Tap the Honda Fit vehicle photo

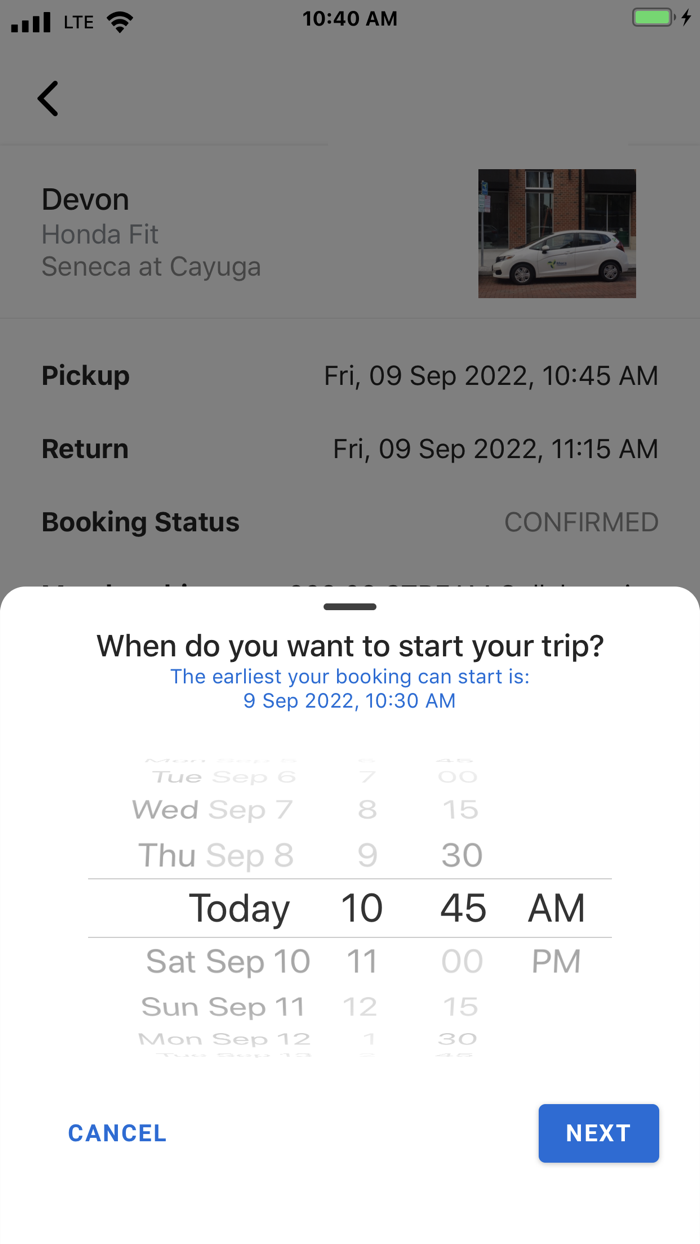pyautogui.click(x=556, y=233)
